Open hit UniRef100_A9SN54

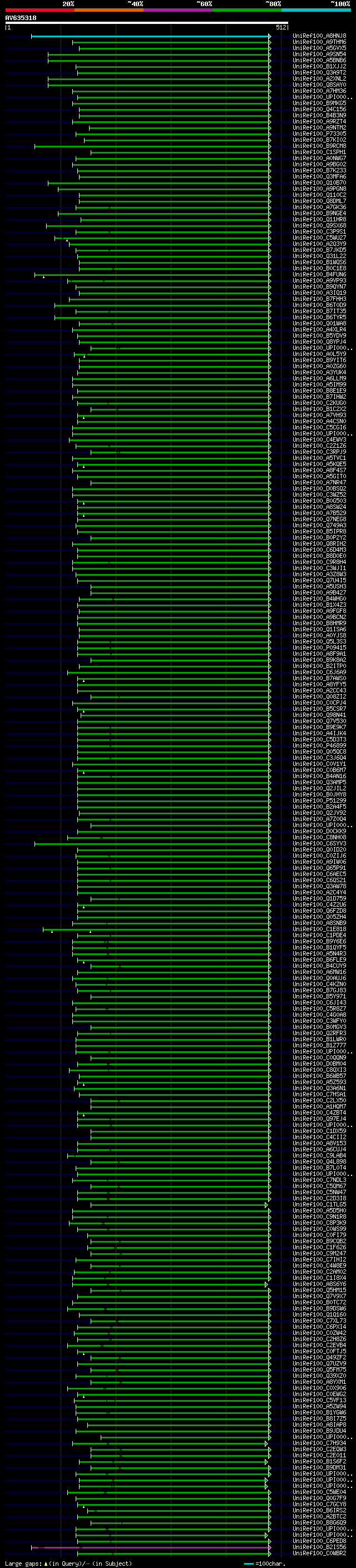coord(319,54)
